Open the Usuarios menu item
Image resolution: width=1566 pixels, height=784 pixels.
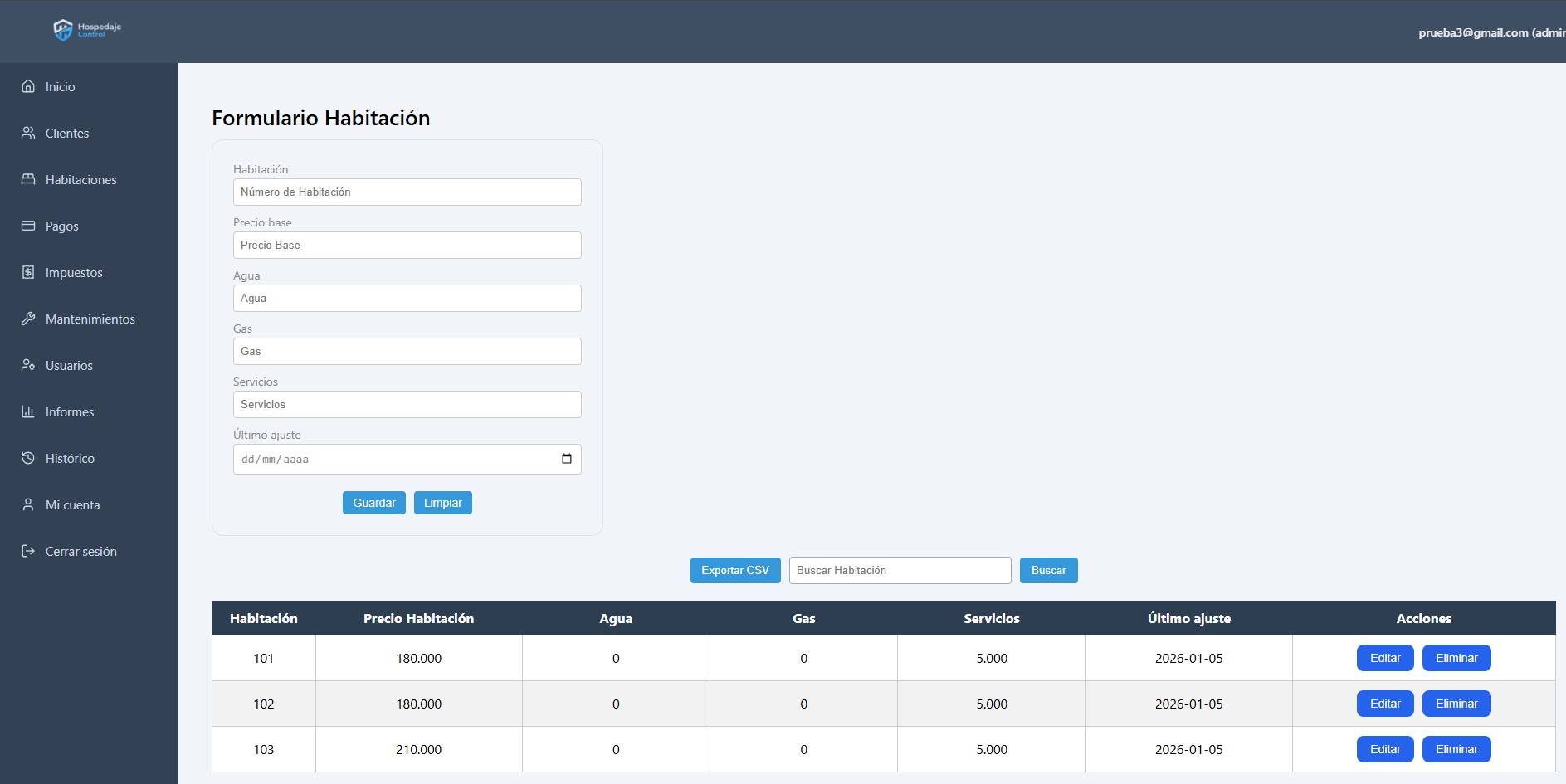[x=69, y=366]
